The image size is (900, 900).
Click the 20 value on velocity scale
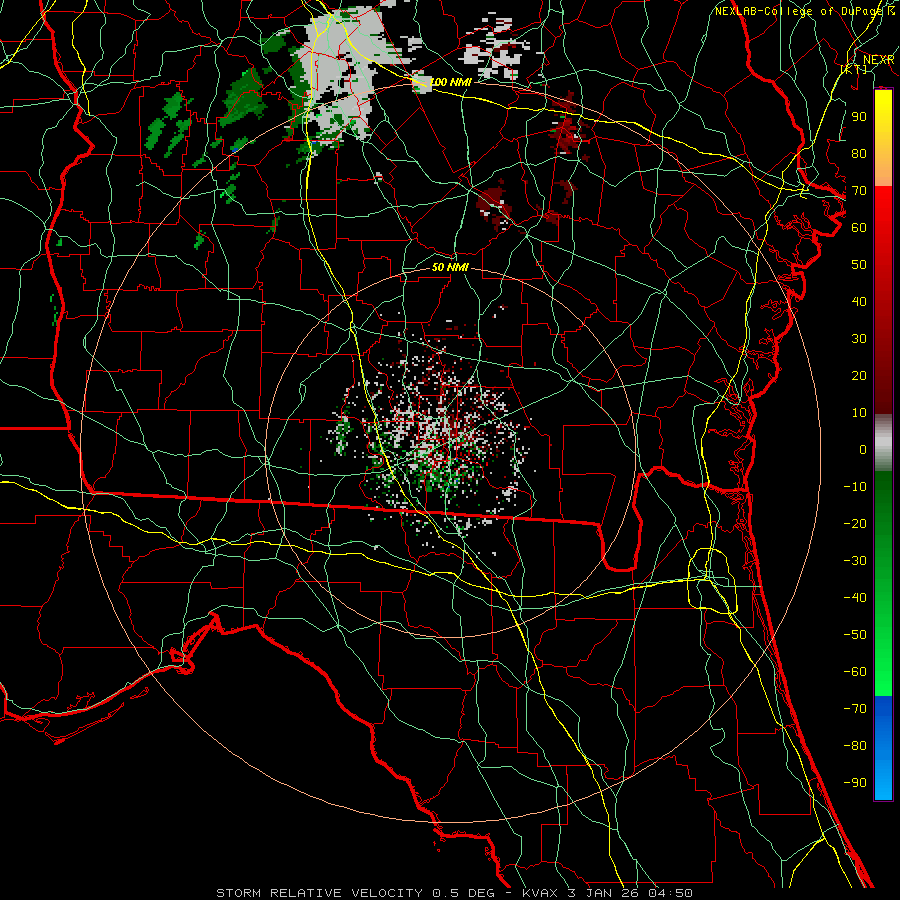point(859,376)
